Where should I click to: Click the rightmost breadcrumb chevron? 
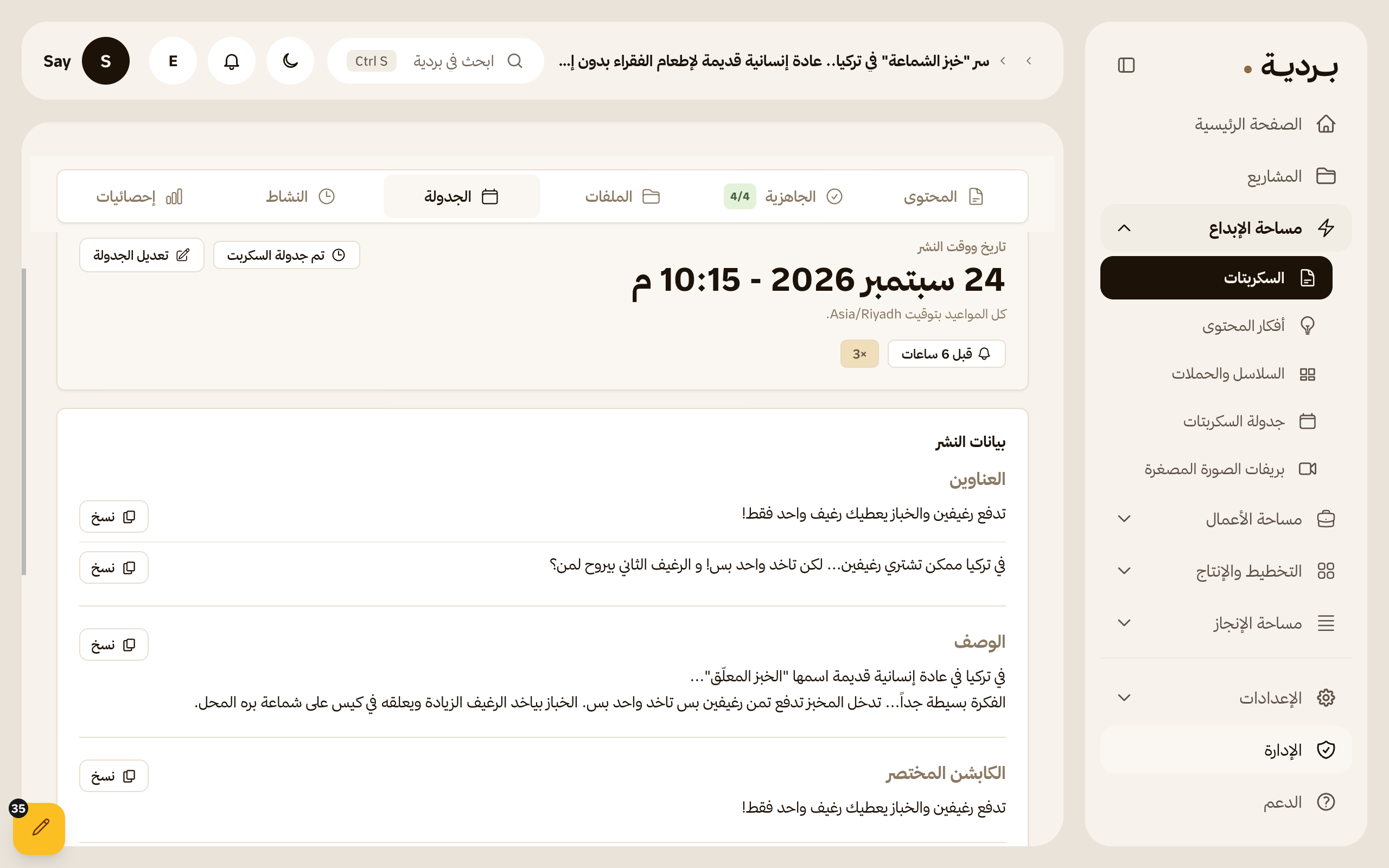tap(1029, 61)
